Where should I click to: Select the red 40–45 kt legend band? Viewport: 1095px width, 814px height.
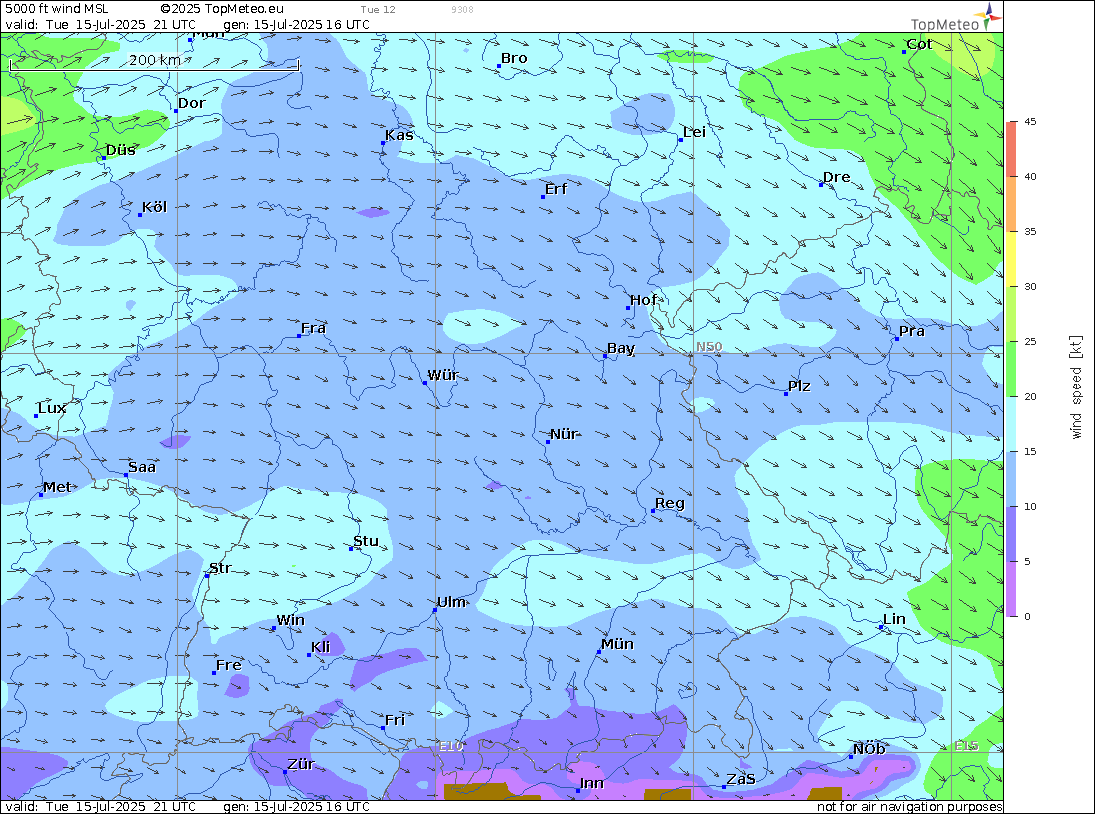tap(1011, 149)
